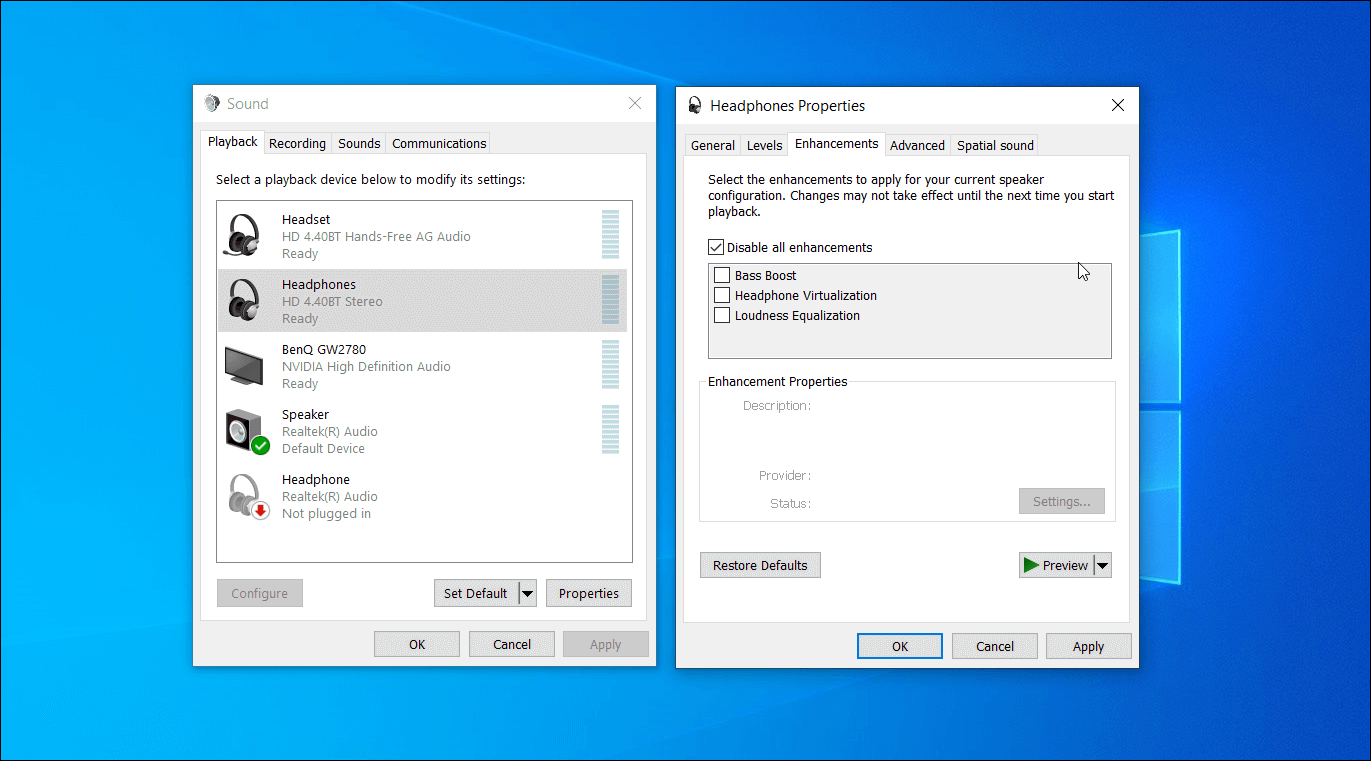Uncheck Disable all enhancements
The width and height of the screenshot is (1371, 761).
pyautogui.click(x=716, y=246)
